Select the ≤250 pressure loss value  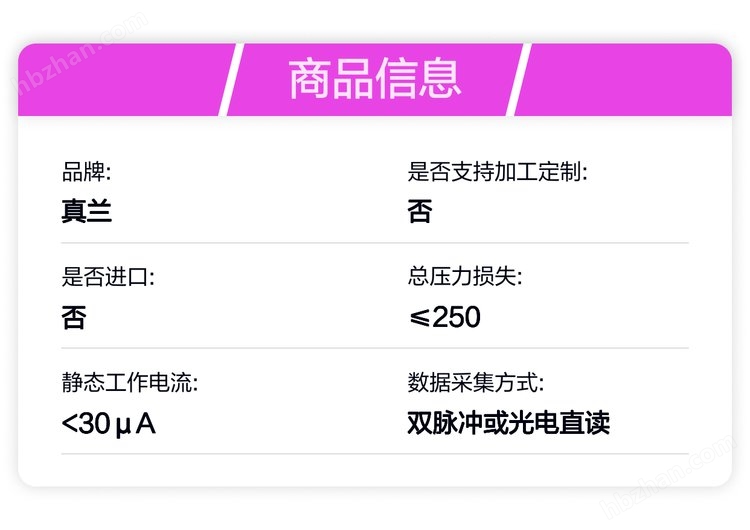[x=444, y=317]
